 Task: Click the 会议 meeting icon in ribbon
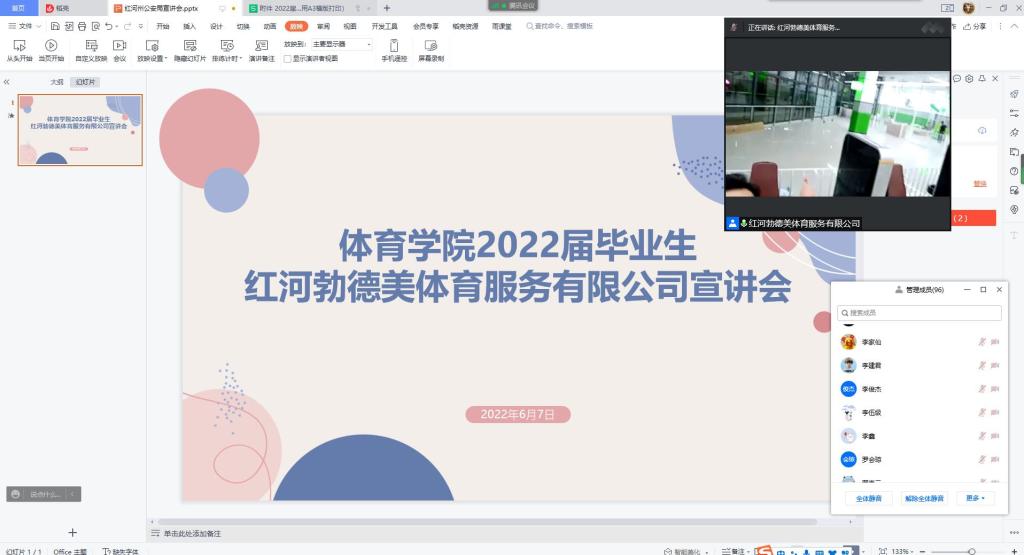coord(120,50)
